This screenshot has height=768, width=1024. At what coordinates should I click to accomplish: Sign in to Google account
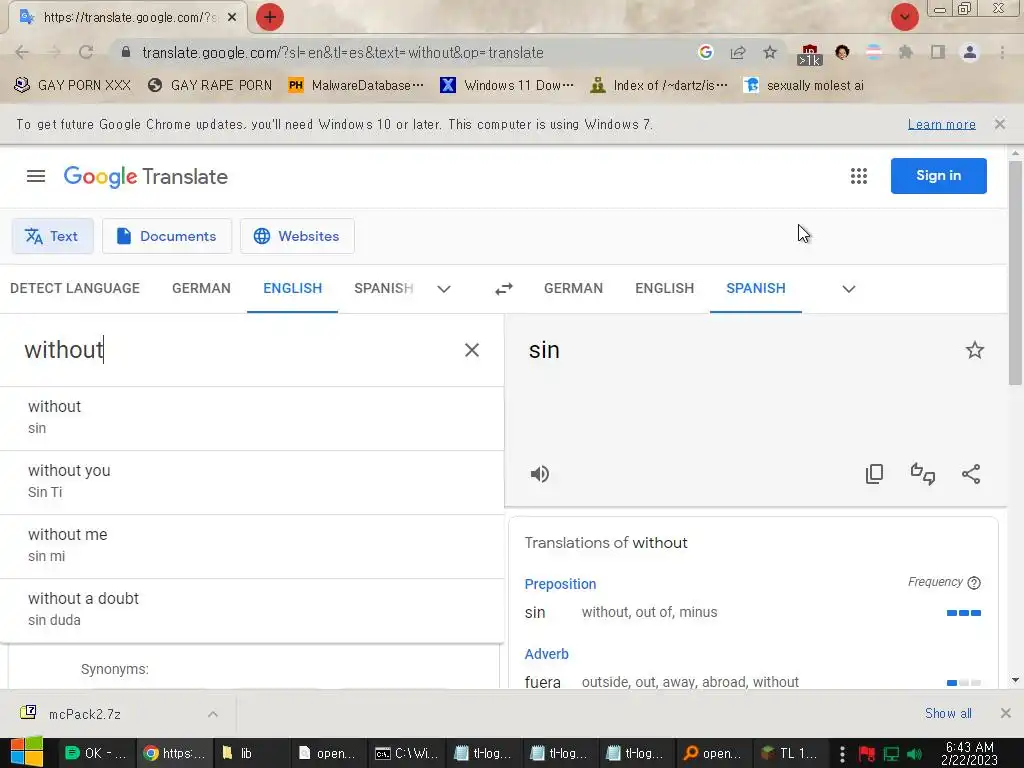pyautogui.click(x=938, y=176)
